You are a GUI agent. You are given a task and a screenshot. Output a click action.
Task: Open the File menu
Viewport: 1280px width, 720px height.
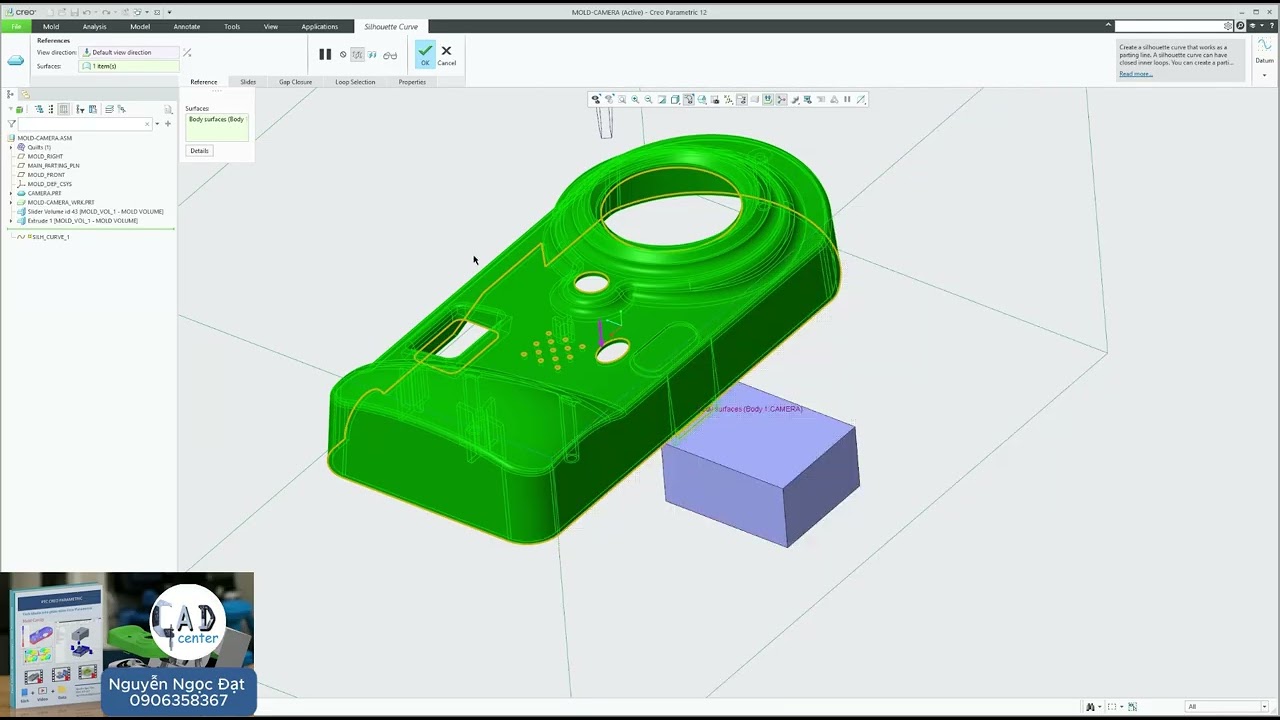[x=16, y=26]
